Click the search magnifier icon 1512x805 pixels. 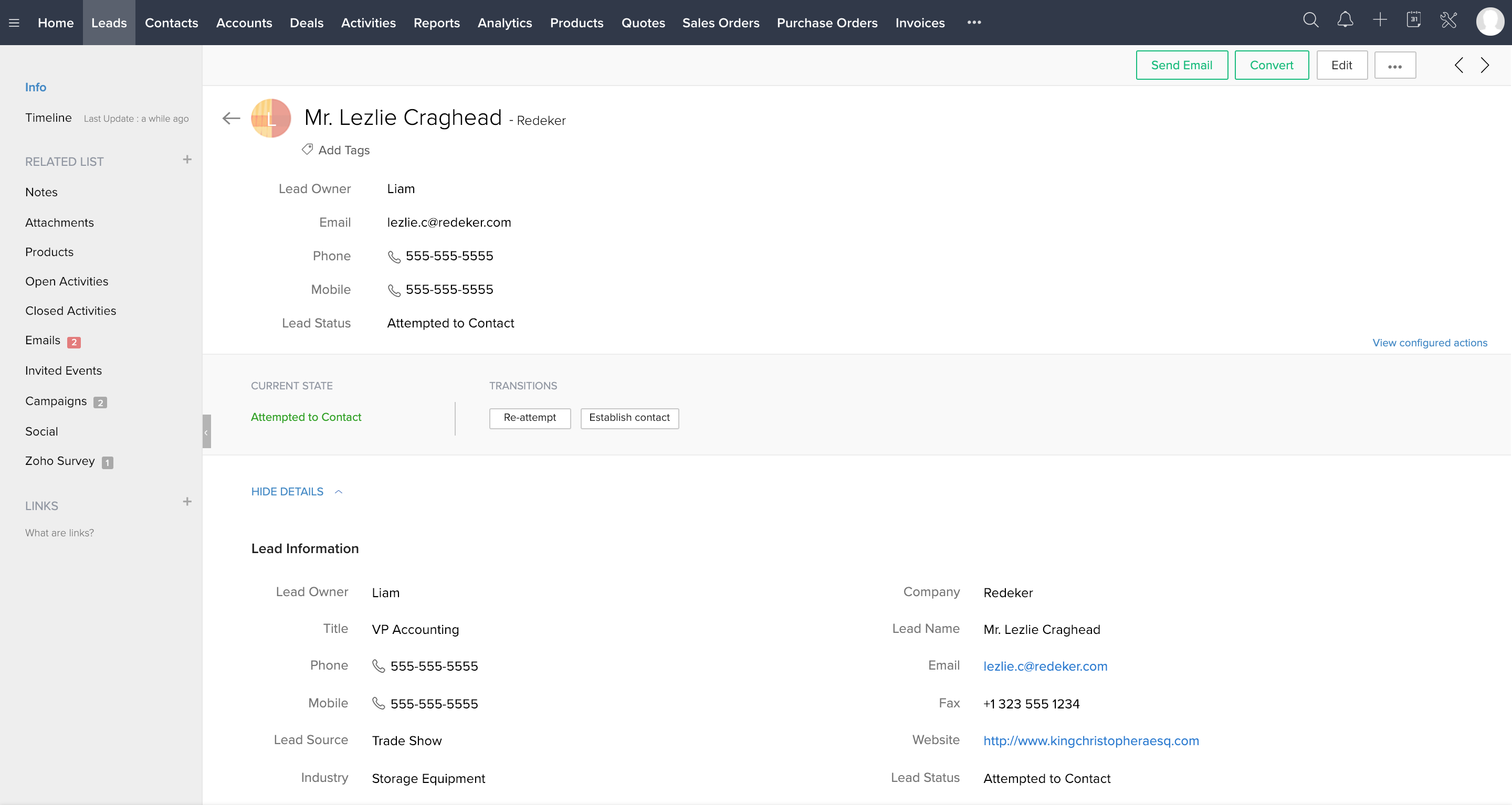1310,20
